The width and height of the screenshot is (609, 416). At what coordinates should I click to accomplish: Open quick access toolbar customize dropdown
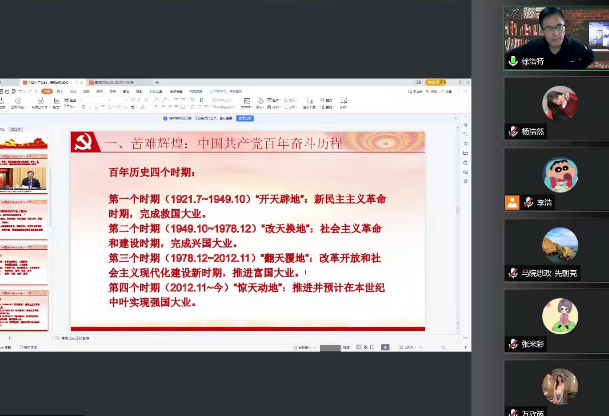36,91
